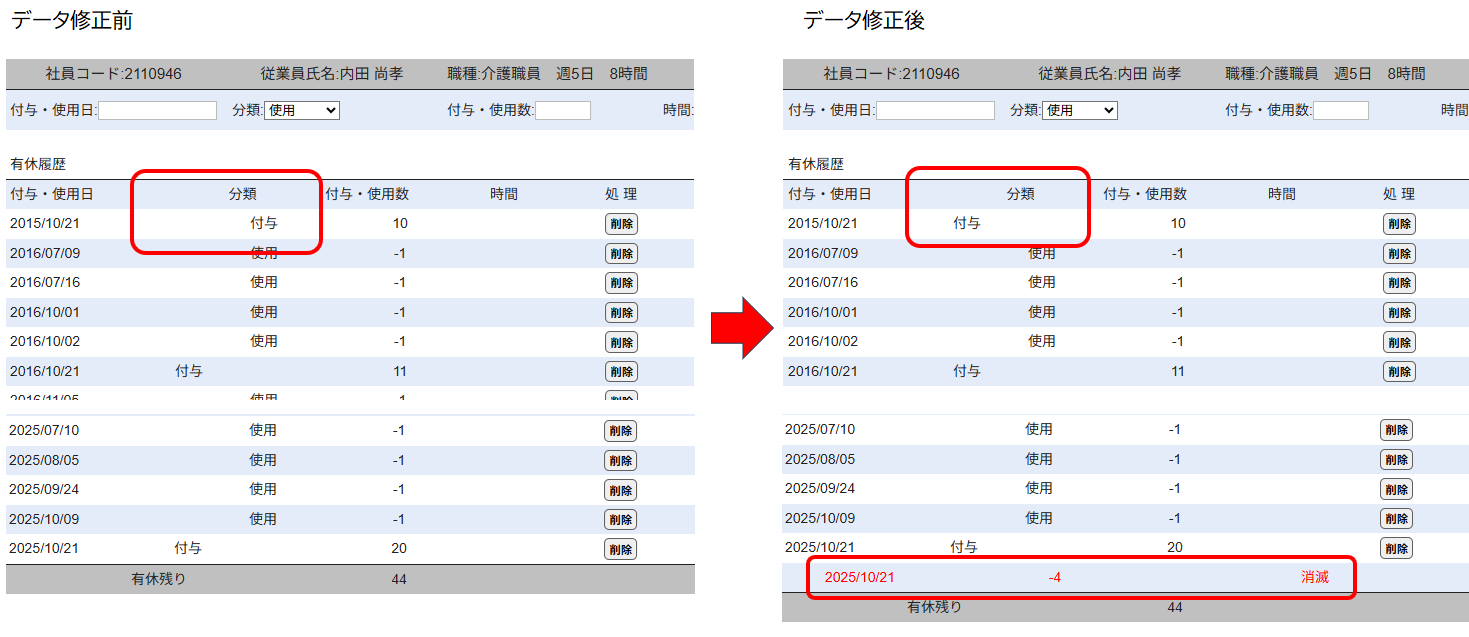The height and width of the screenshot is (637, 1469).
Task: Delete the 2015/10/21 row in データ修正後 panel
Action: (x=1399, y=224)
